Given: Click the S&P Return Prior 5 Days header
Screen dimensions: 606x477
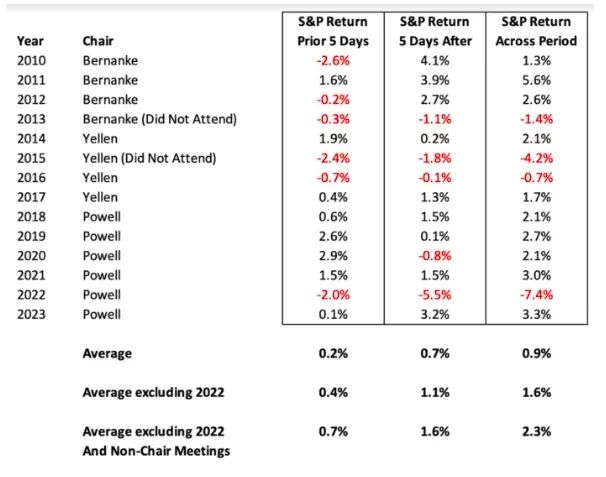Looking at the screenshot, I should point(333,31).
